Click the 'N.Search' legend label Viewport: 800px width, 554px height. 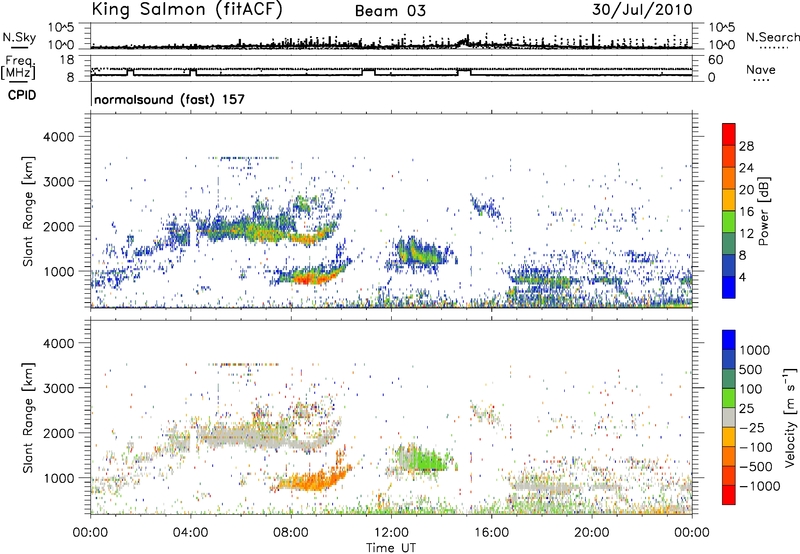click(772, 37)
